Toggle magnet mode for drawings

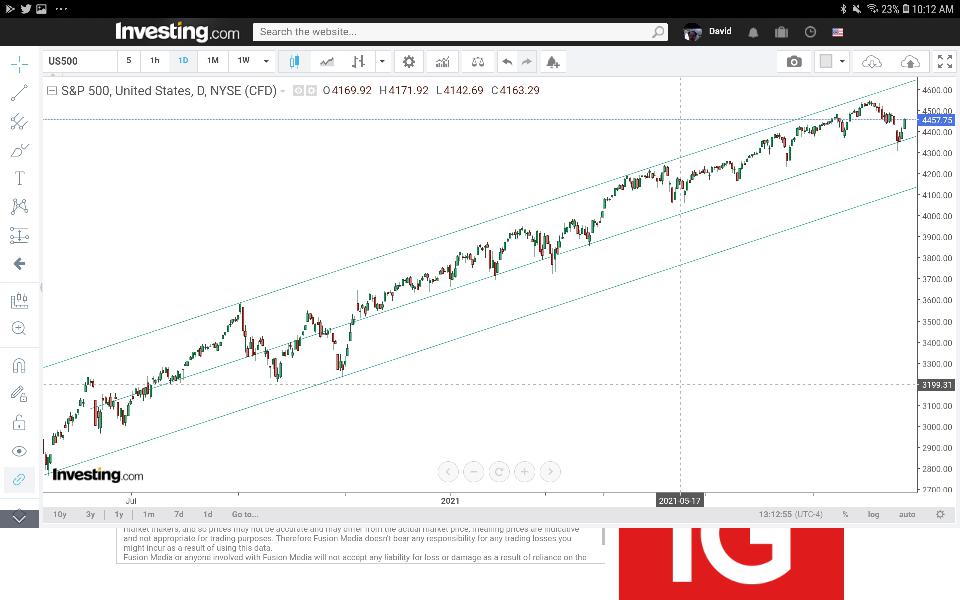point(19,366)
